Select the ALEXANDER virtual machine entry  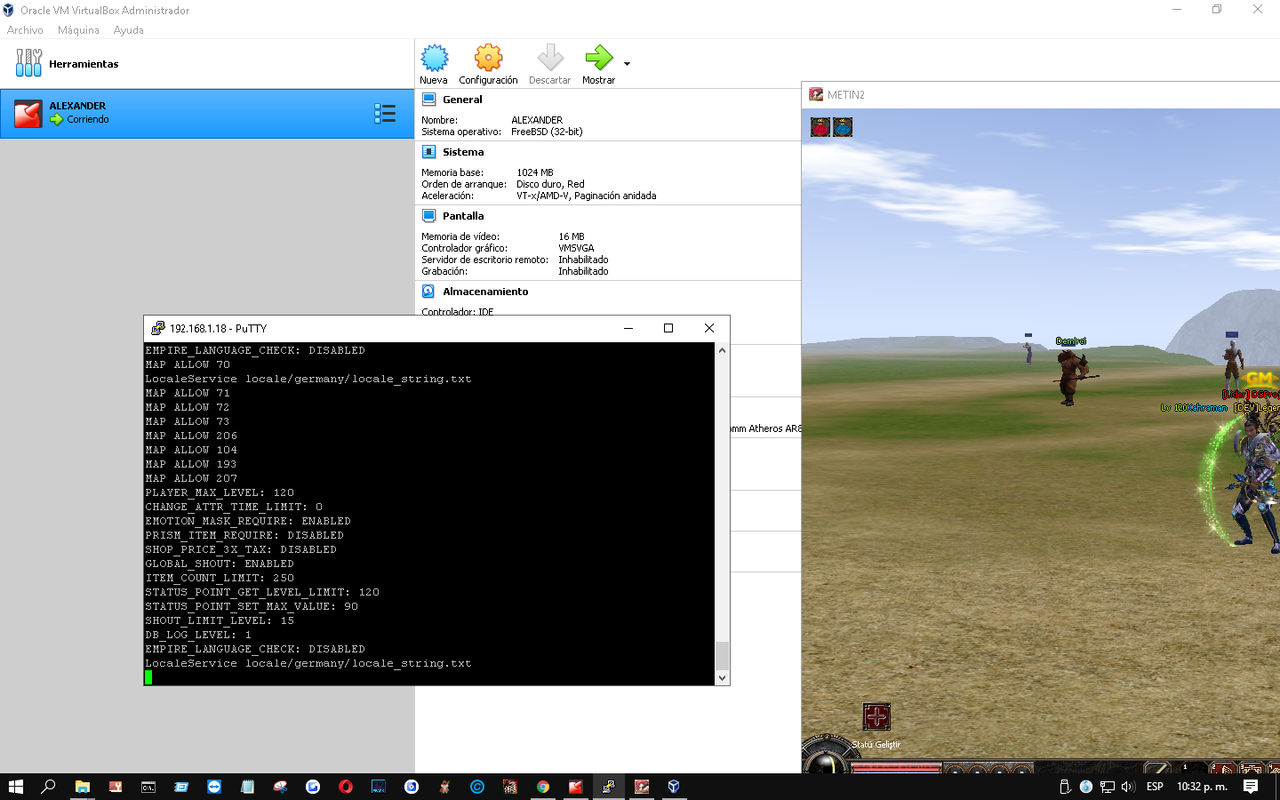point(207,113)
